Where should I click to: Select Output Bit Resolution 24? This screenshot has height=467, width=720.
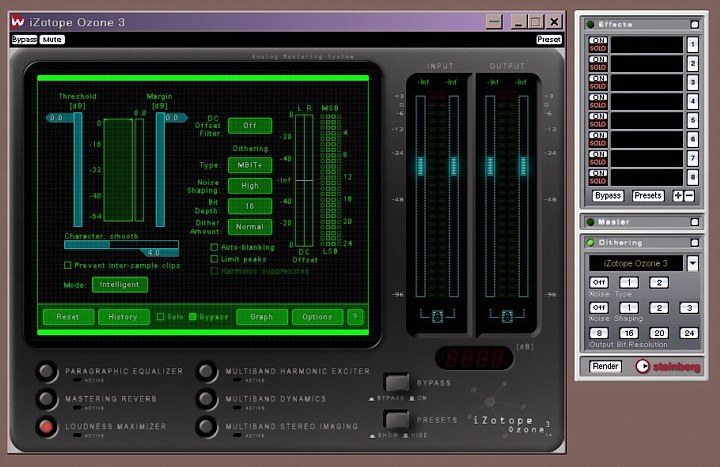point(689,333)
